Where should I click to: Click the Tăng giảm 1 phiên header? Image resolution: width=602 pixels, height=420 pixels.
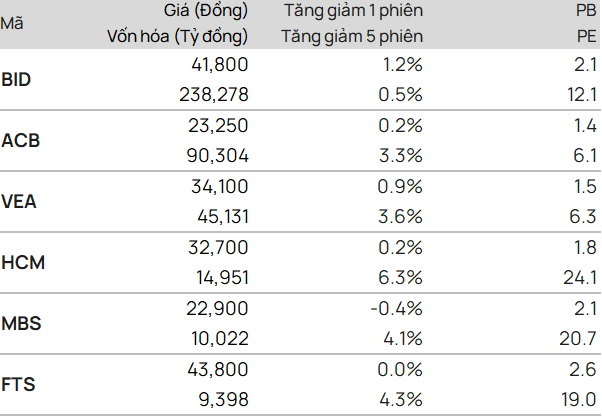point(353,11)
